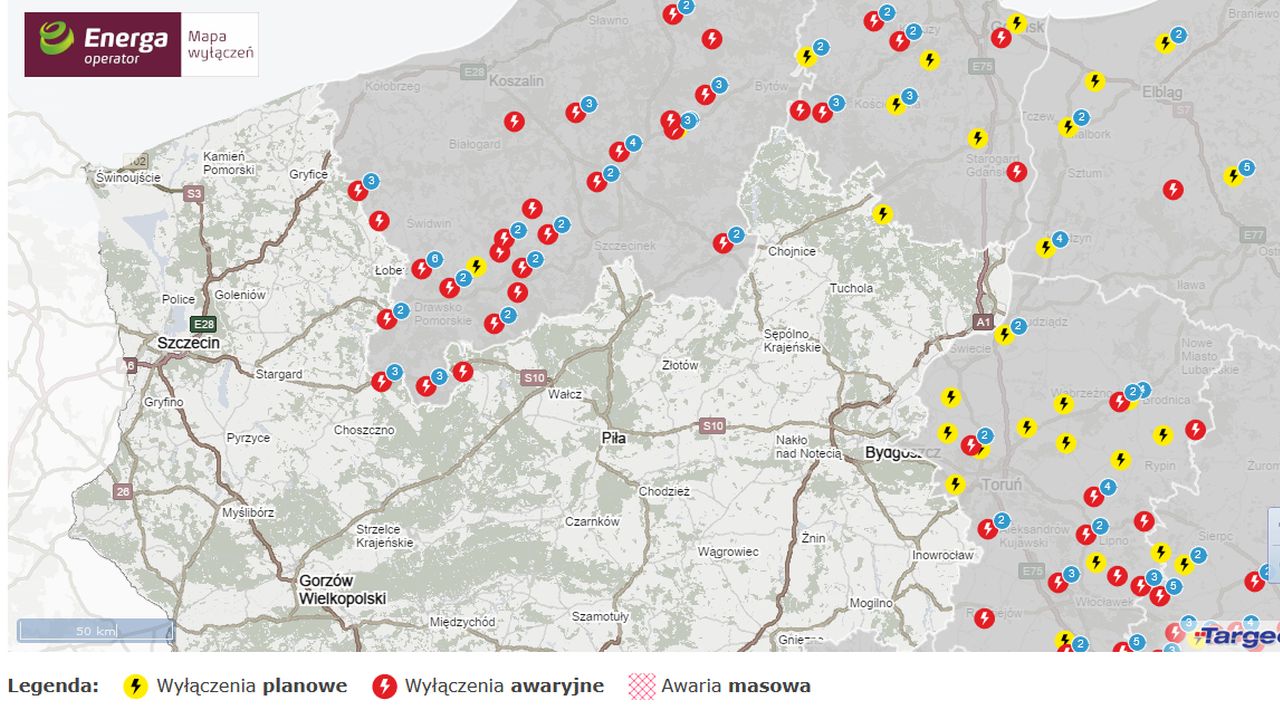Click red emergency marker below Świdwin label
The height and width of the screenshot is (720, 1280).
pyautogui.click(x=379, y=220)
